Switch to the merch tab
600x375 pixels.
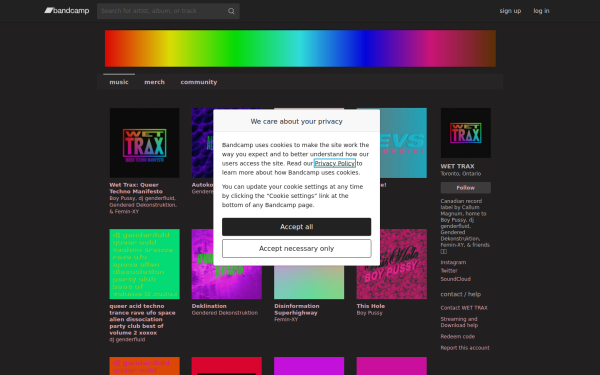tap(155, 82)
